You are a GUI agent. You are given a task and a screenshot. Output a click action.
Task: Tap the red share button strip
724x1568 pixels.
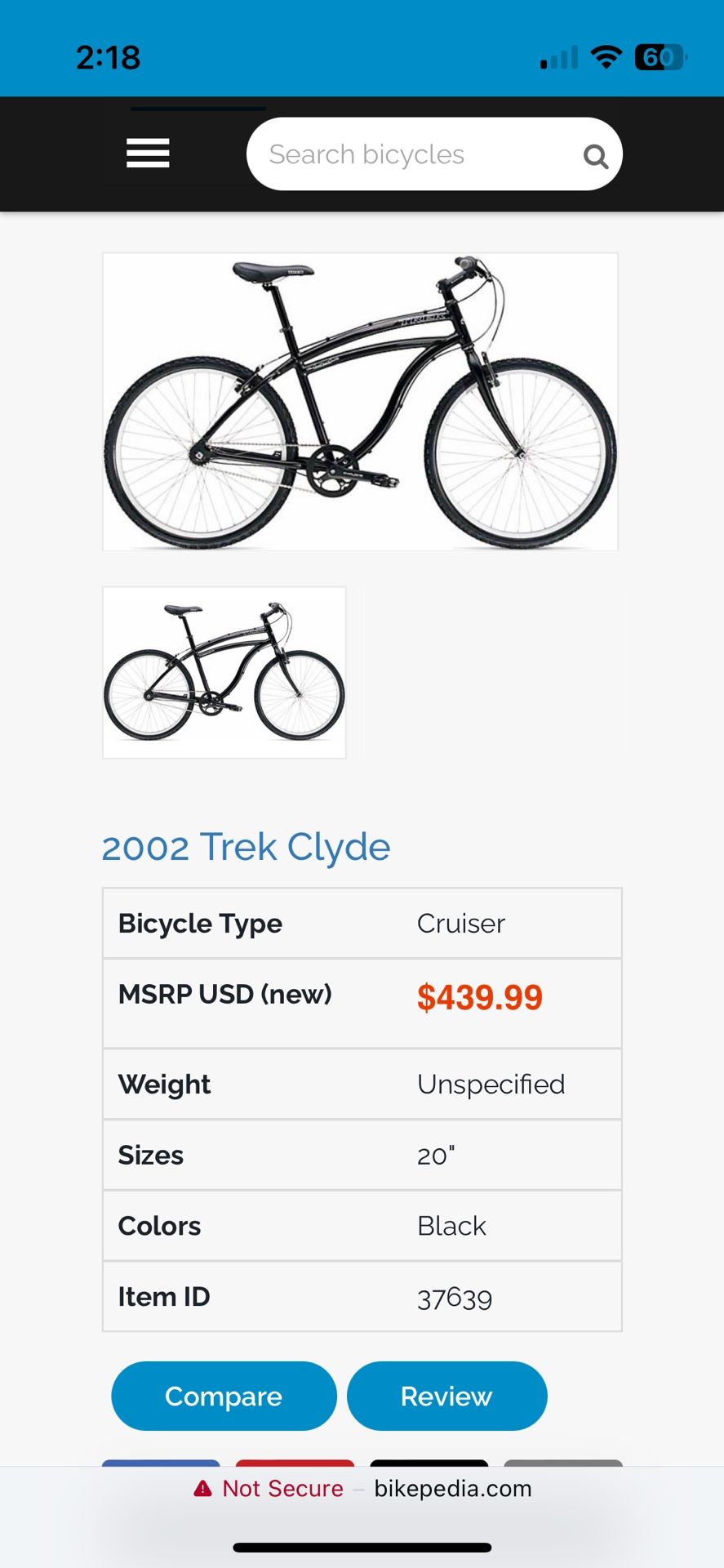(x=295, y=1463)
